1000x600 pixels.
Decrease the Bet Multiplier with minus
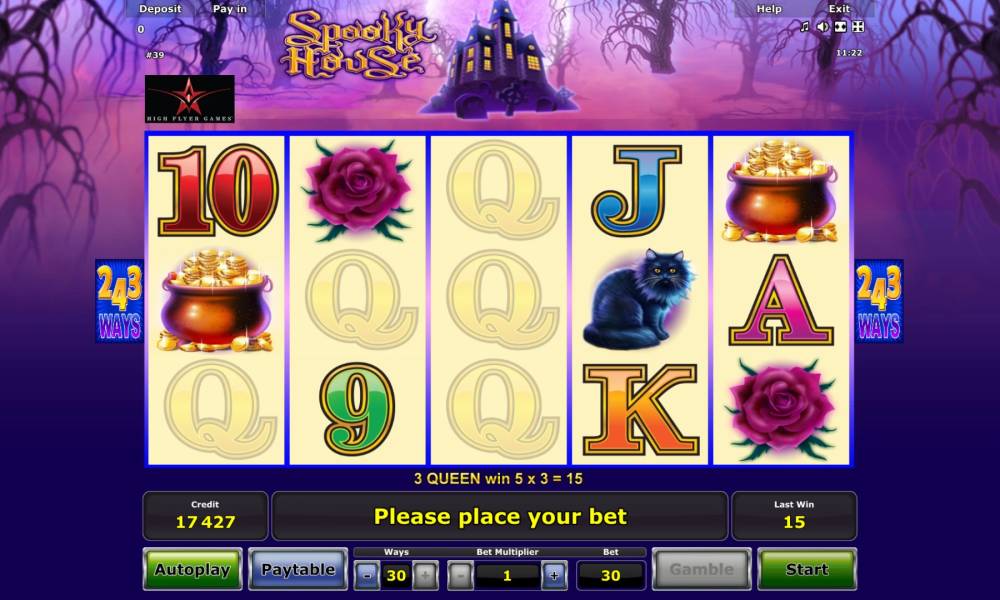click(460, 575)
